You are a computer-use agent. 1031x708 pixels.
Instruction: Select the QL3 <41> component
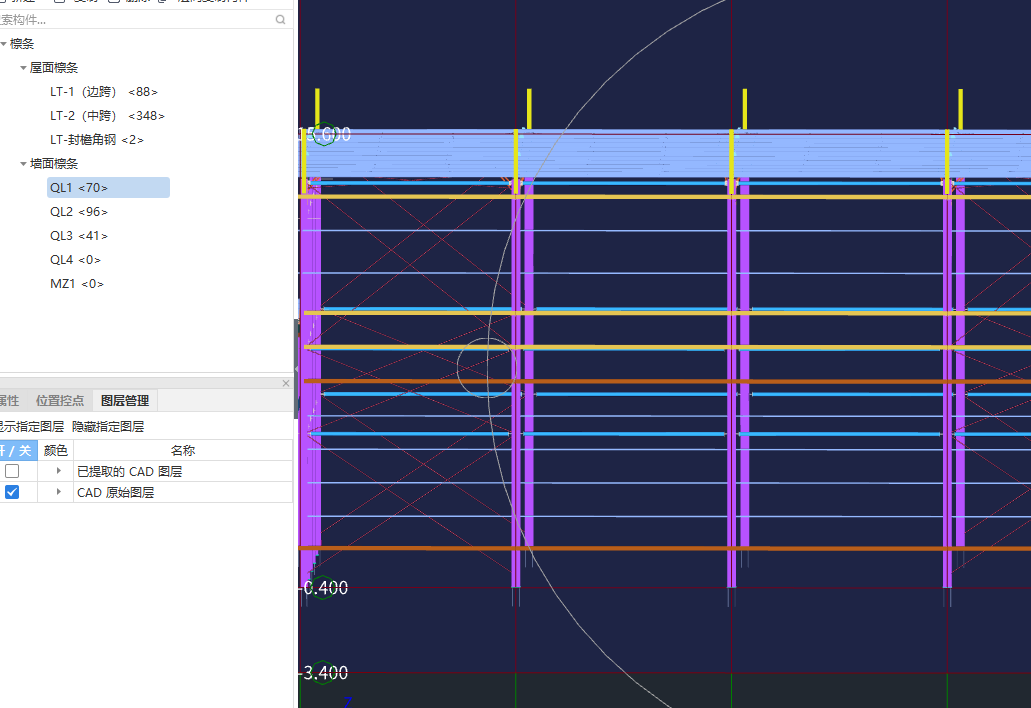79,235
